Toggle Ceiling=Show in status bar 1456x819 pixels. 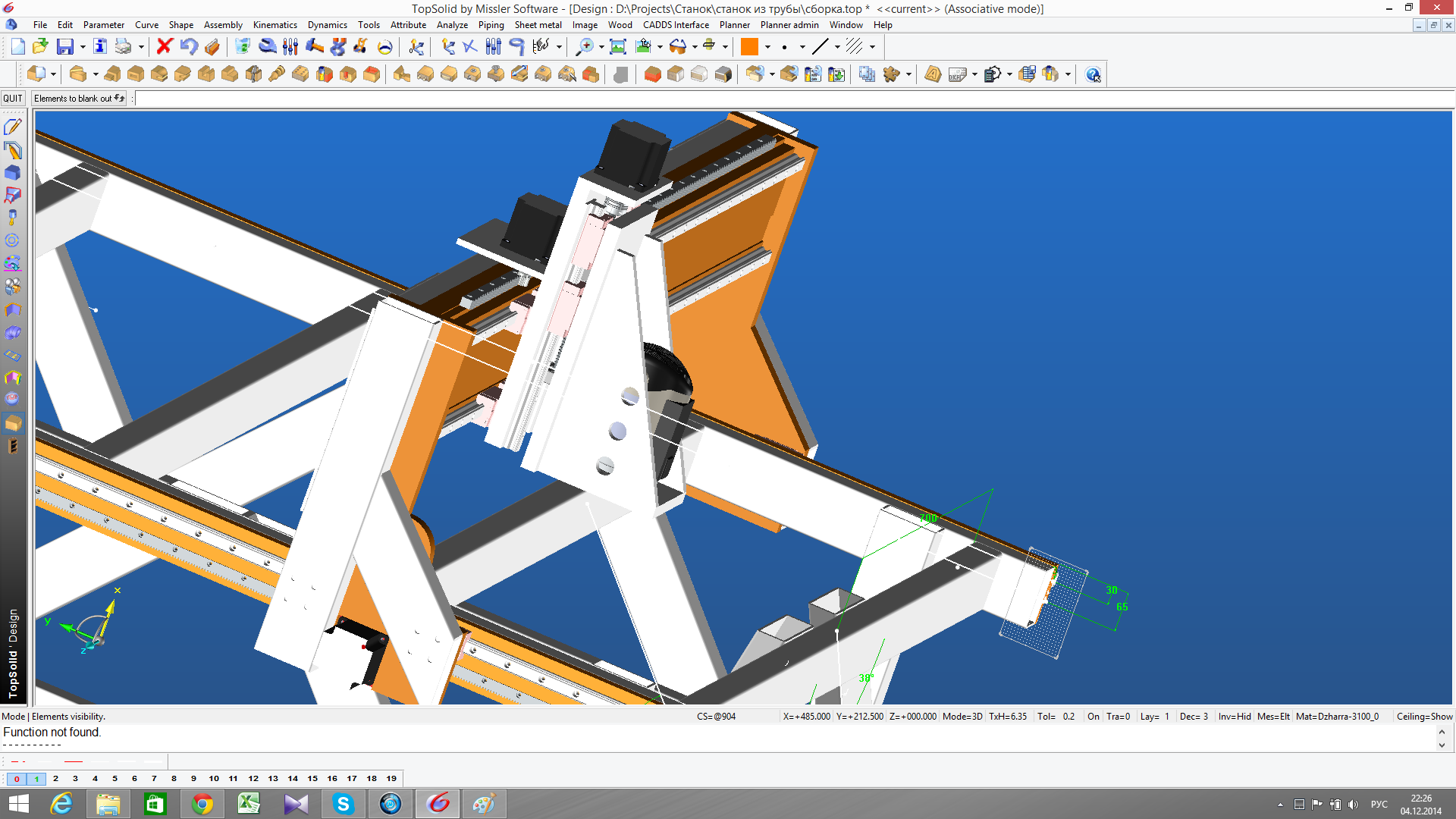click(x=1424, y=717)
